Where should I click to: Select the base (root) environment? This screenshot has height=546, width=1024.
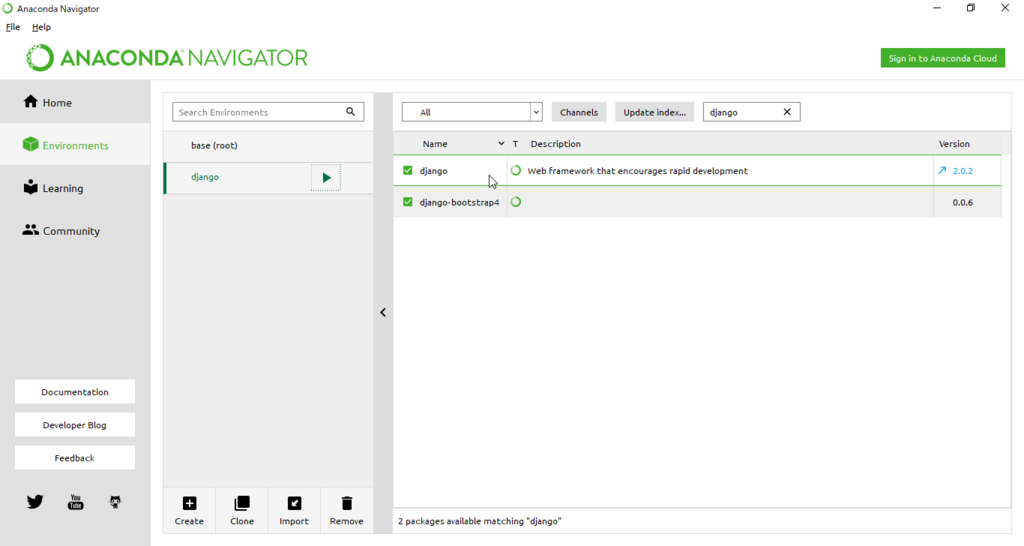click(x=268, y=145)
